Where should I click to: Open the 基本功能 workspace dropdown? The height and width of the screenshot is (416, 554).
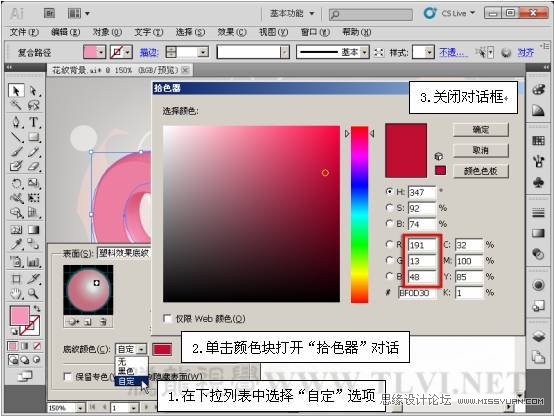[292, 13]
